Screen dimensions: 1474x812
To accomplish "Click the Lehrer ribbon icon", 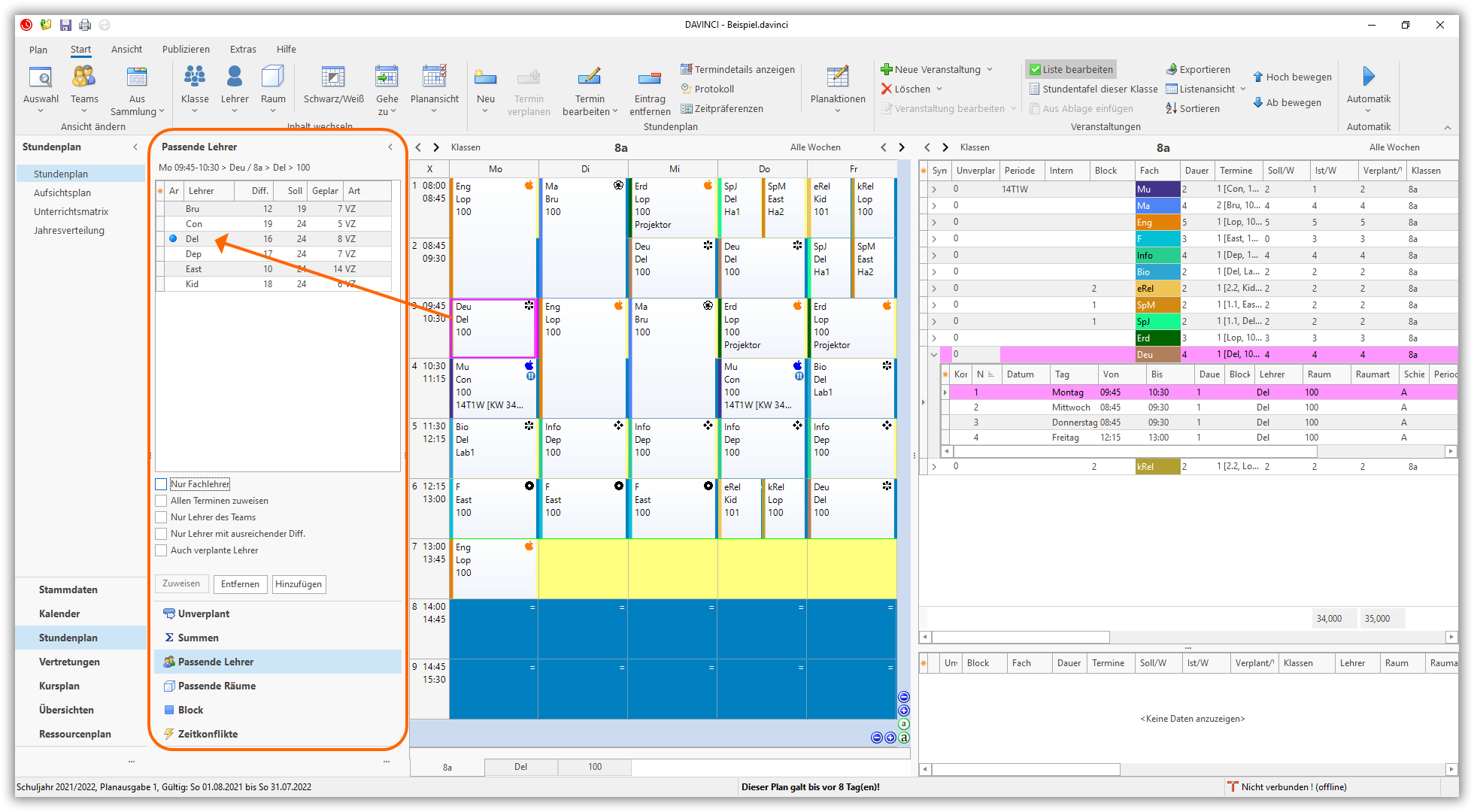I will [235, 77].
